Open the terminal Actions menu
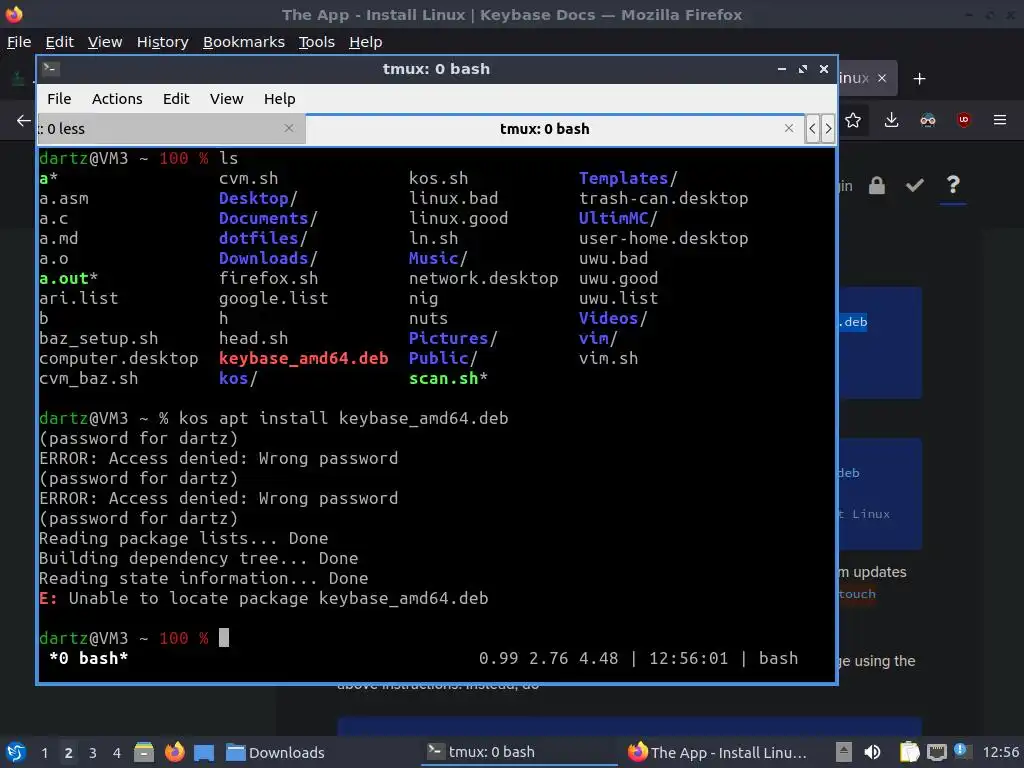Viewport: 1024px width, 768px height. pos(117,99)
